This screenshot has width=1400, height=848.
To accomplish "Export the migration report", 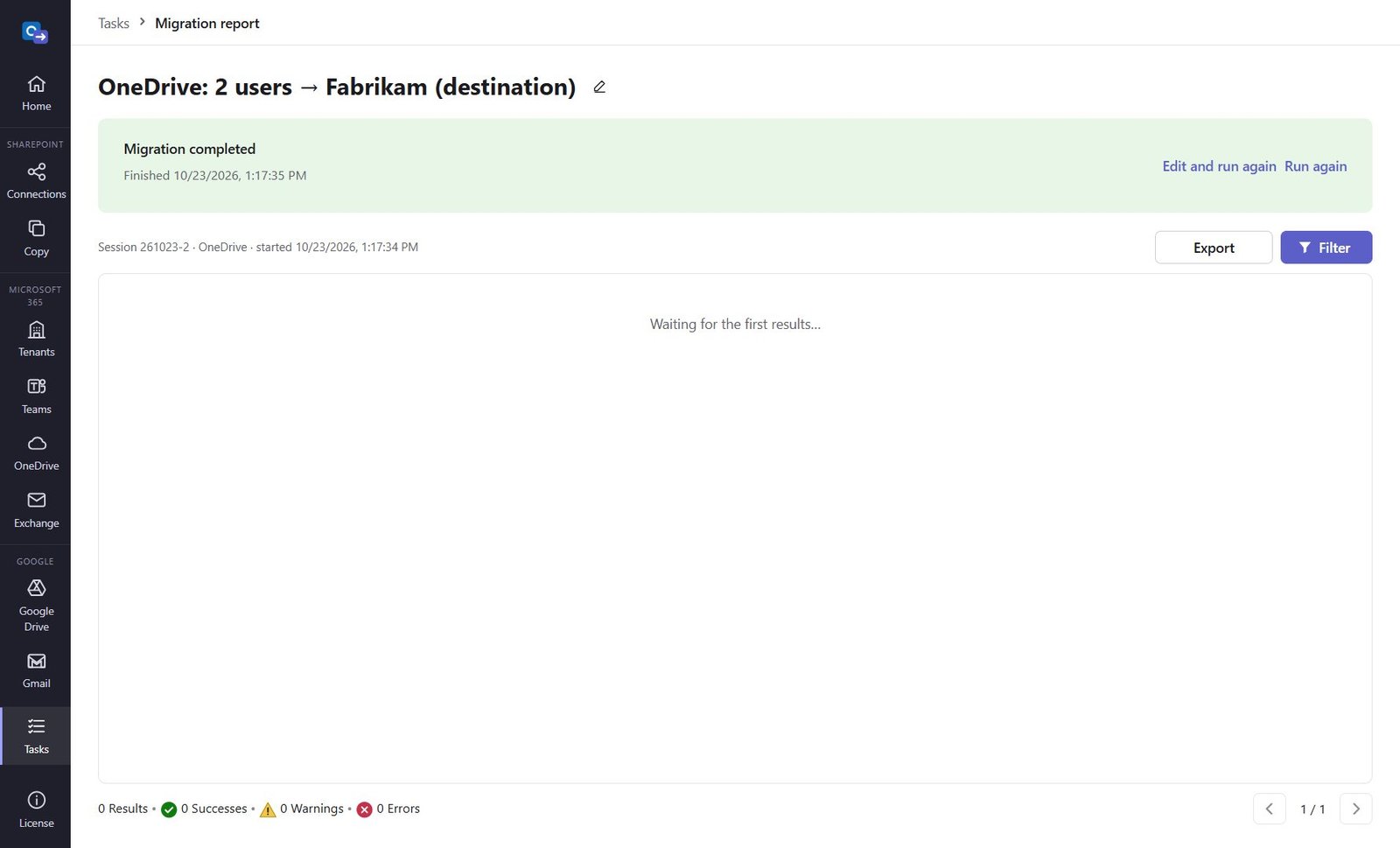I will (x=1214, y=248).
